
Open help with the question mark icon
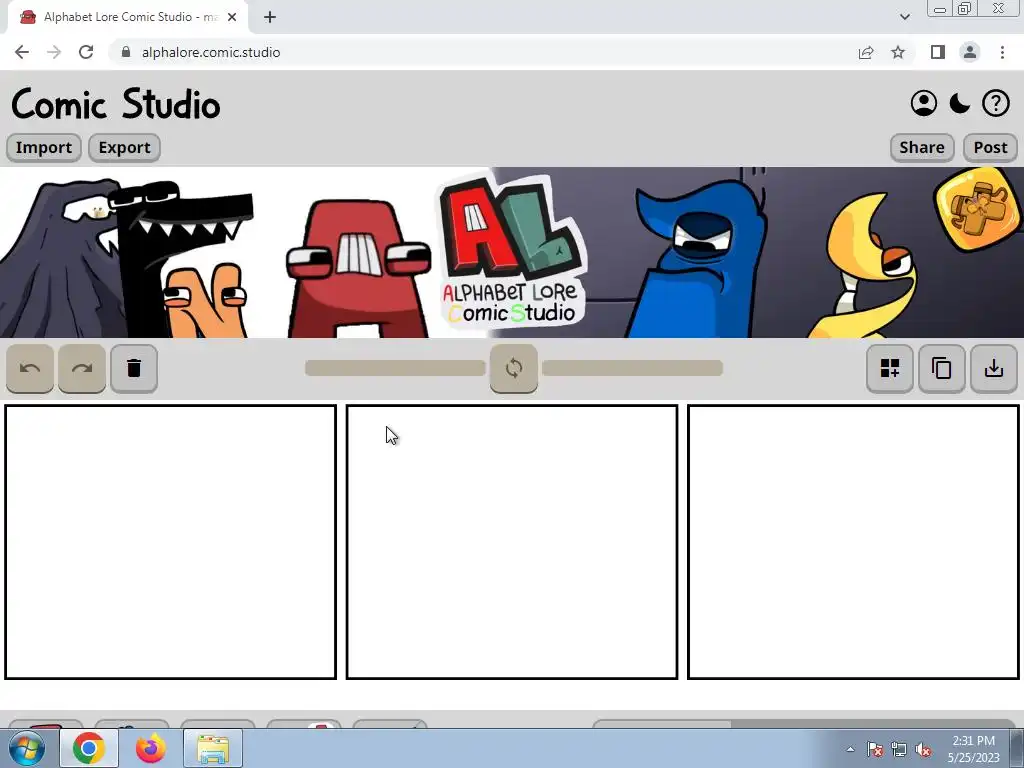pos(995,103)
